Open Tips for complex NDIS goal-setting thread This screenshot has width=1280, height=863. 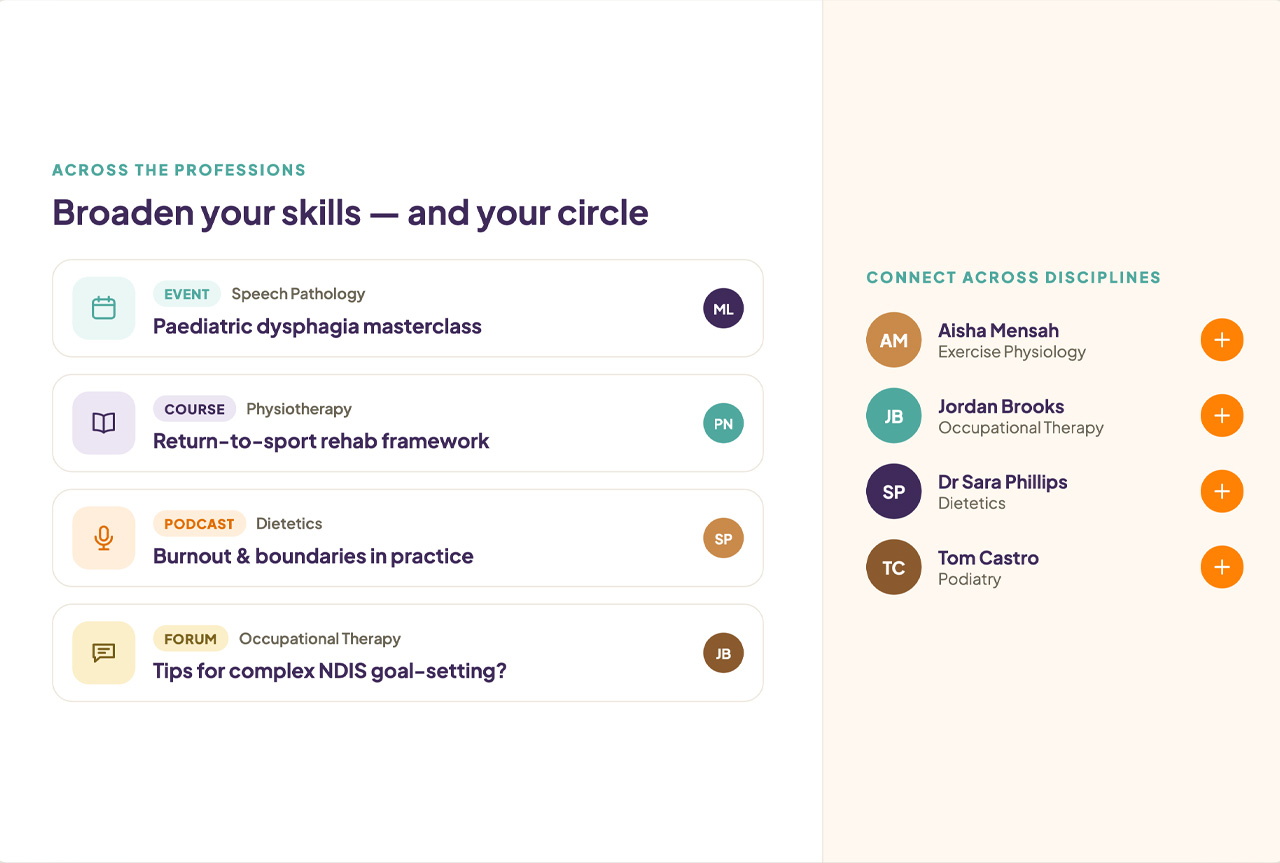330,671
